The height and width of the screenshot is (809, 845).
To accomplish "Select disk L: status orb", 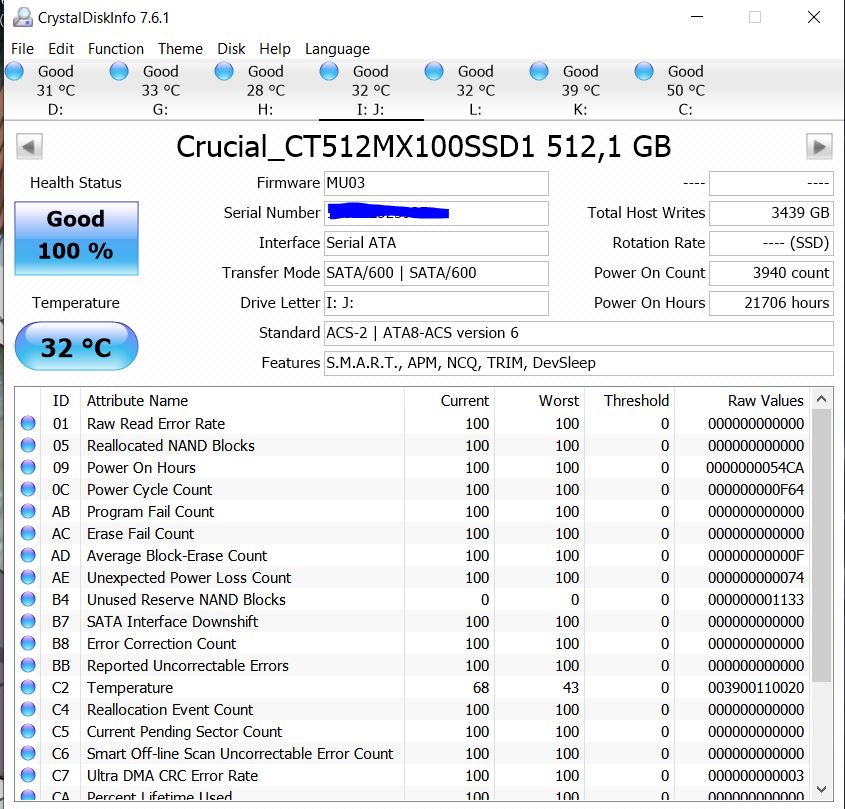I will [434, 71].
